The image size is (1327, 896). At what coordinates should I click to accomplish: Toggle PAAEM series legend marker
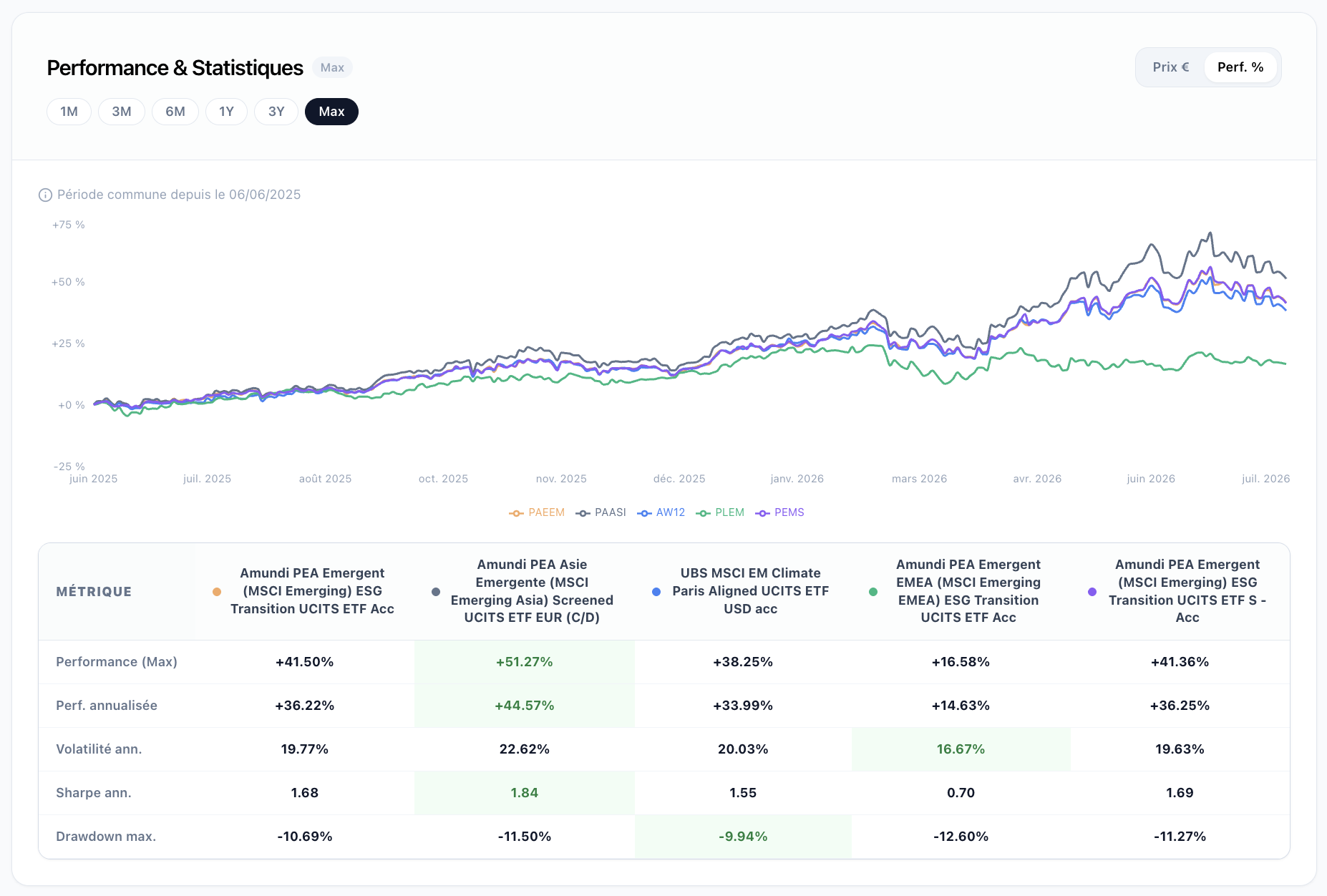[x=537, y=512]
